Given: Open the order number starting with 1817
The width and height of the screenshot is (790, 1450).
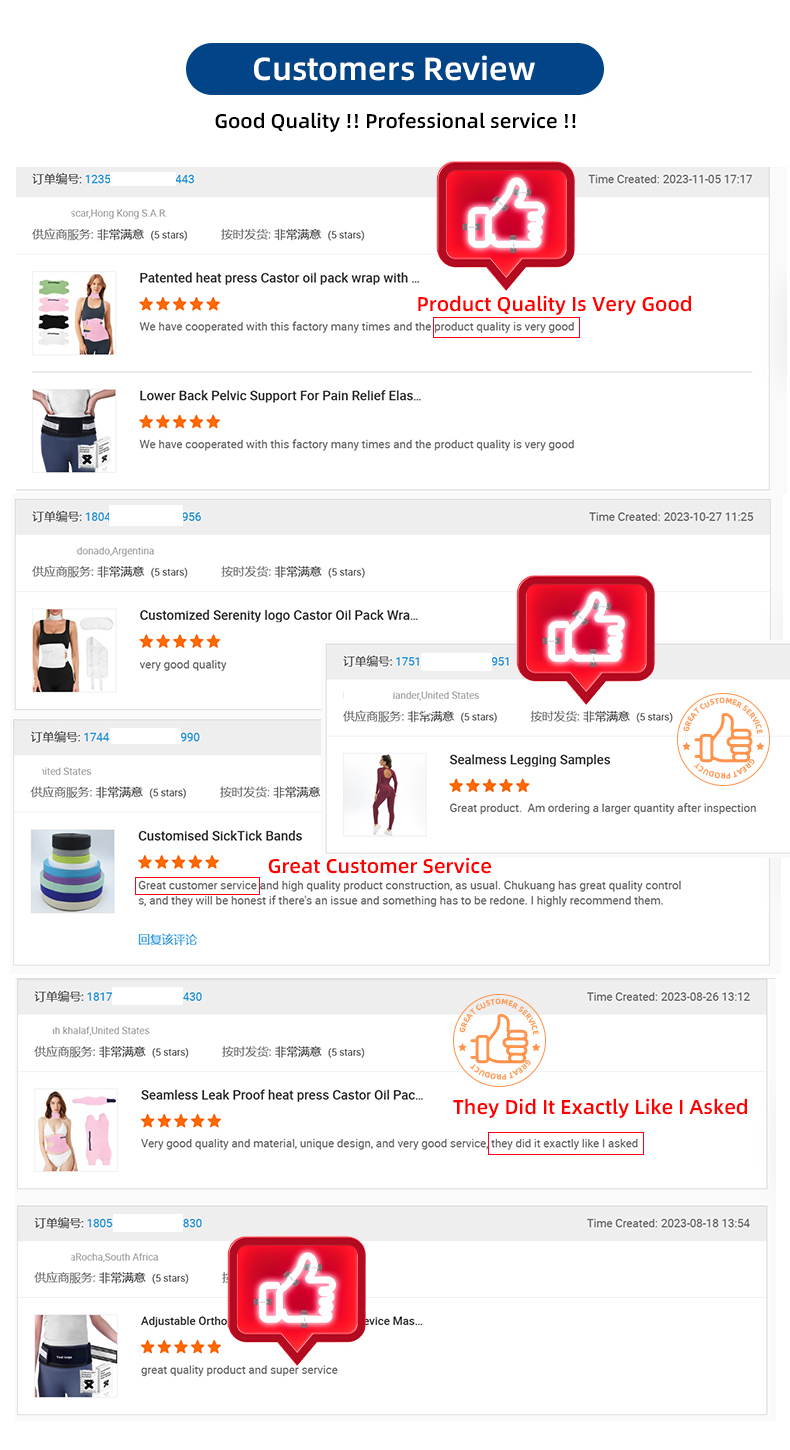Looking at the screenshot, I should coord(144,996).
